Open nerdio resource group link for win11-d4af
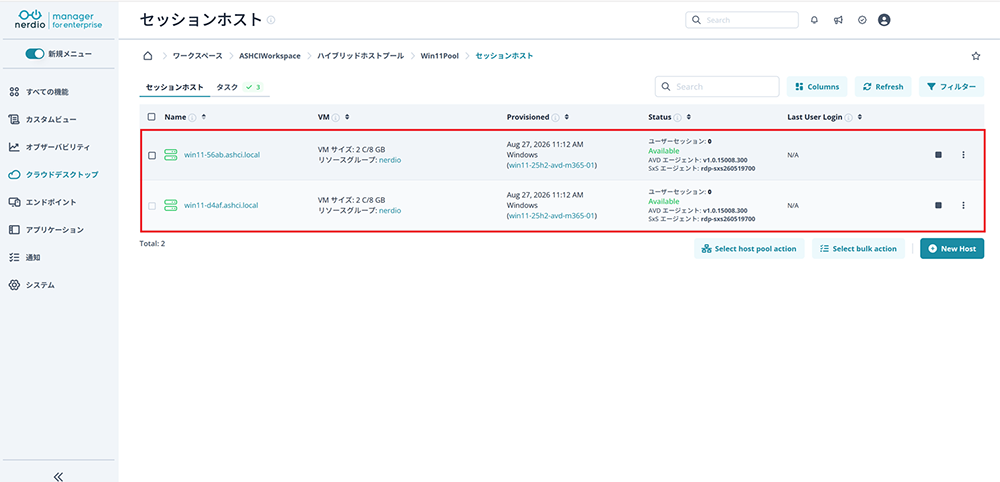This screenshot has width=1000, height=482. 390,210
